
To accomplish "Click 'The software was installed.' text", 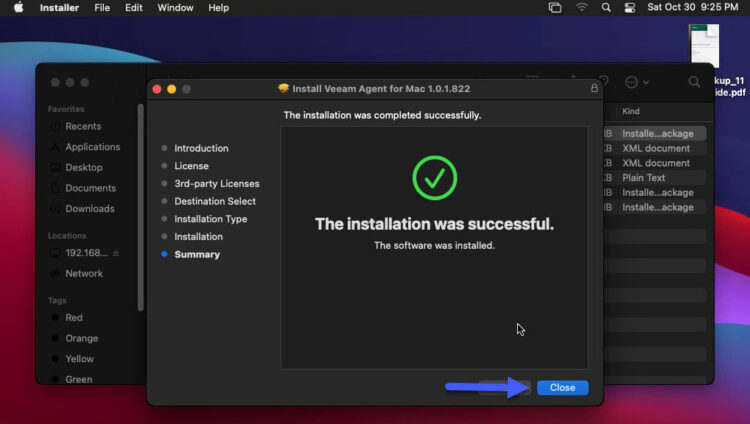I will (x=434, y=245).
